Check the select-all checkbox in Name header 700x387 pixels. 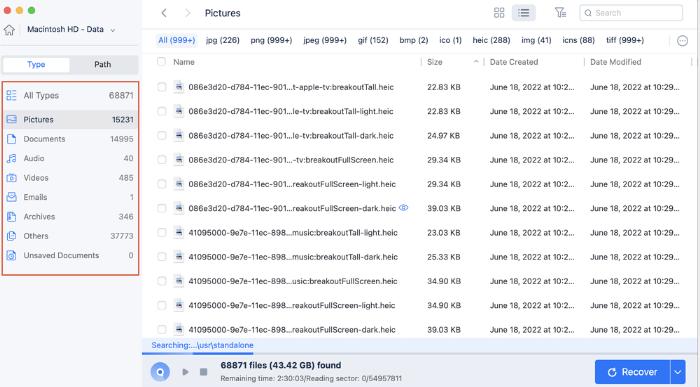tap(161, 62)
